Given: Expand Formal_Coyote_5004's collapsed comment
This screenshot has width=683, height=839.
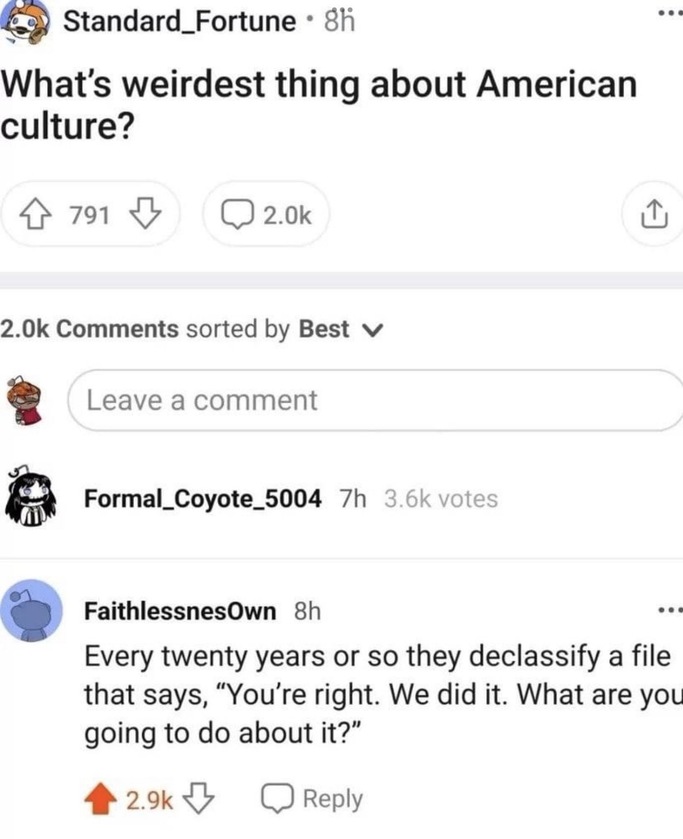Looking at the screenshot, I should tap(342, 499).
